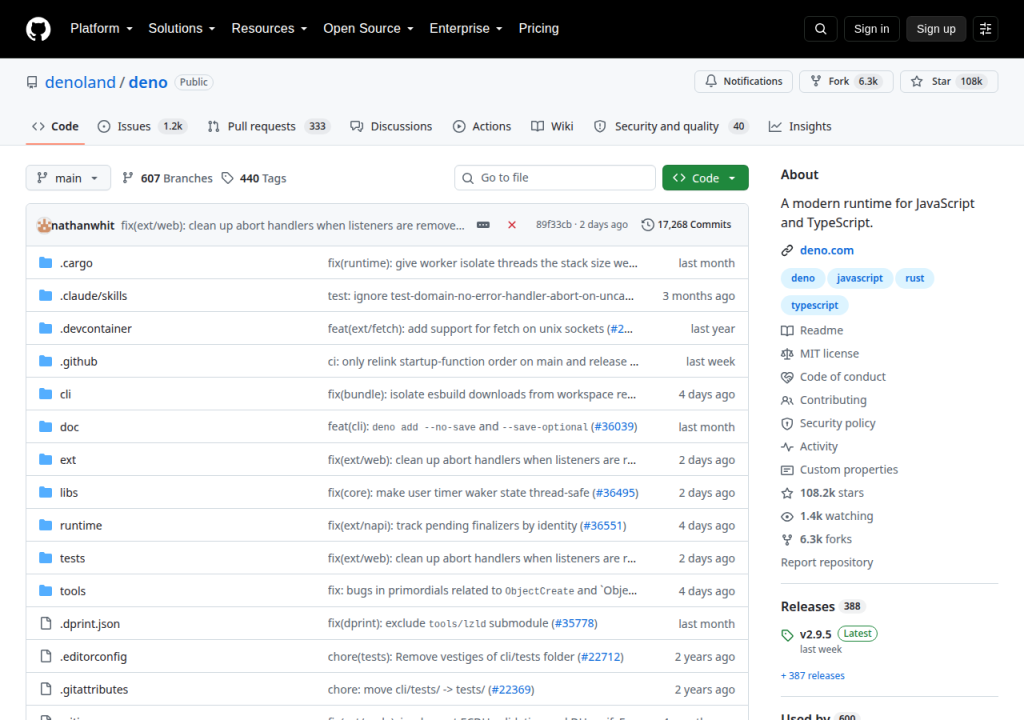This screenshot has height=720, width=1024.
Task: Open the search magnifier button
Action: point(820,29)
